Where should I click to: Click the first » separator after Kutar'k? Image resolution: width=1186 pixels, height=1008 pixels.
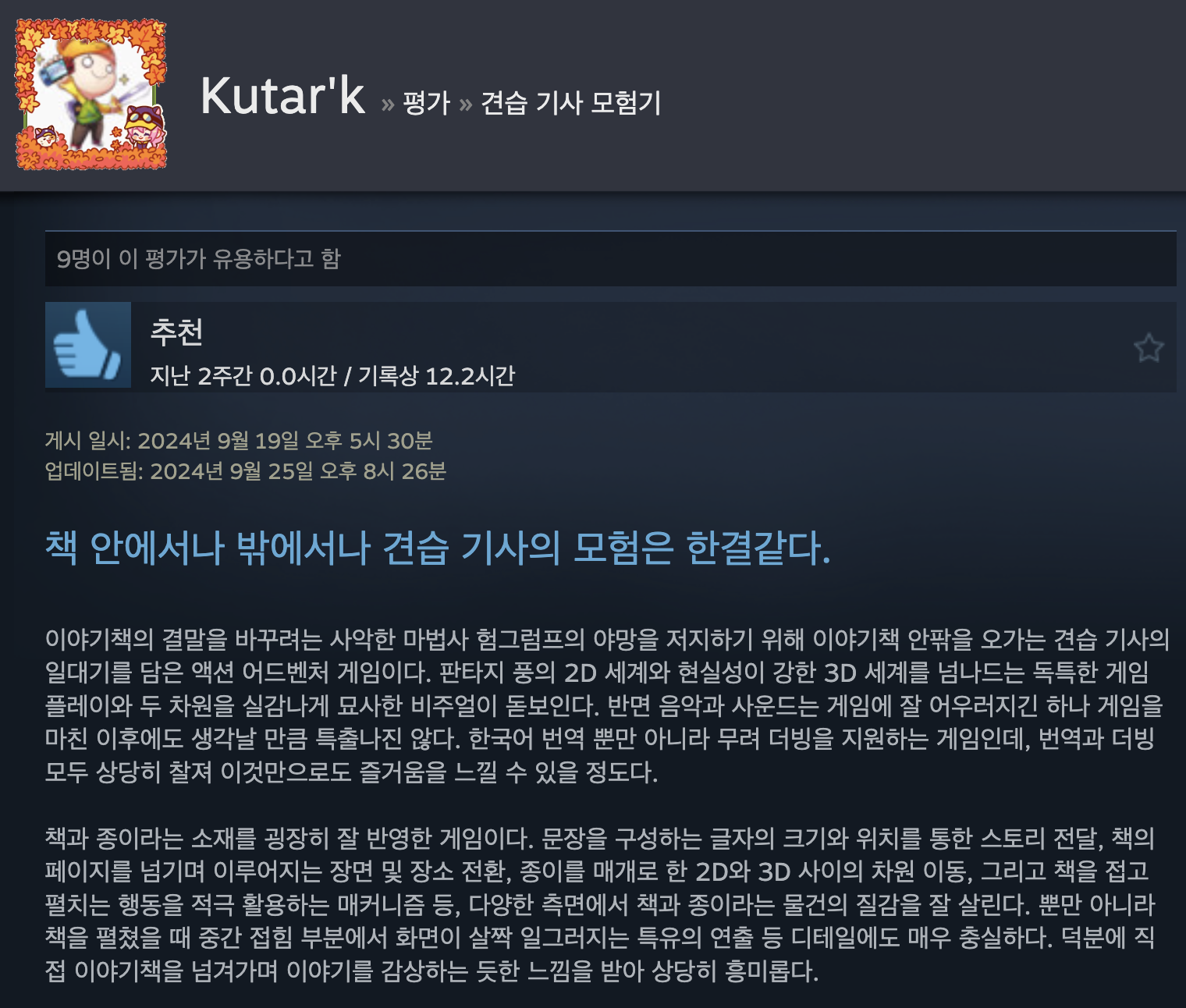click(388, 104)
